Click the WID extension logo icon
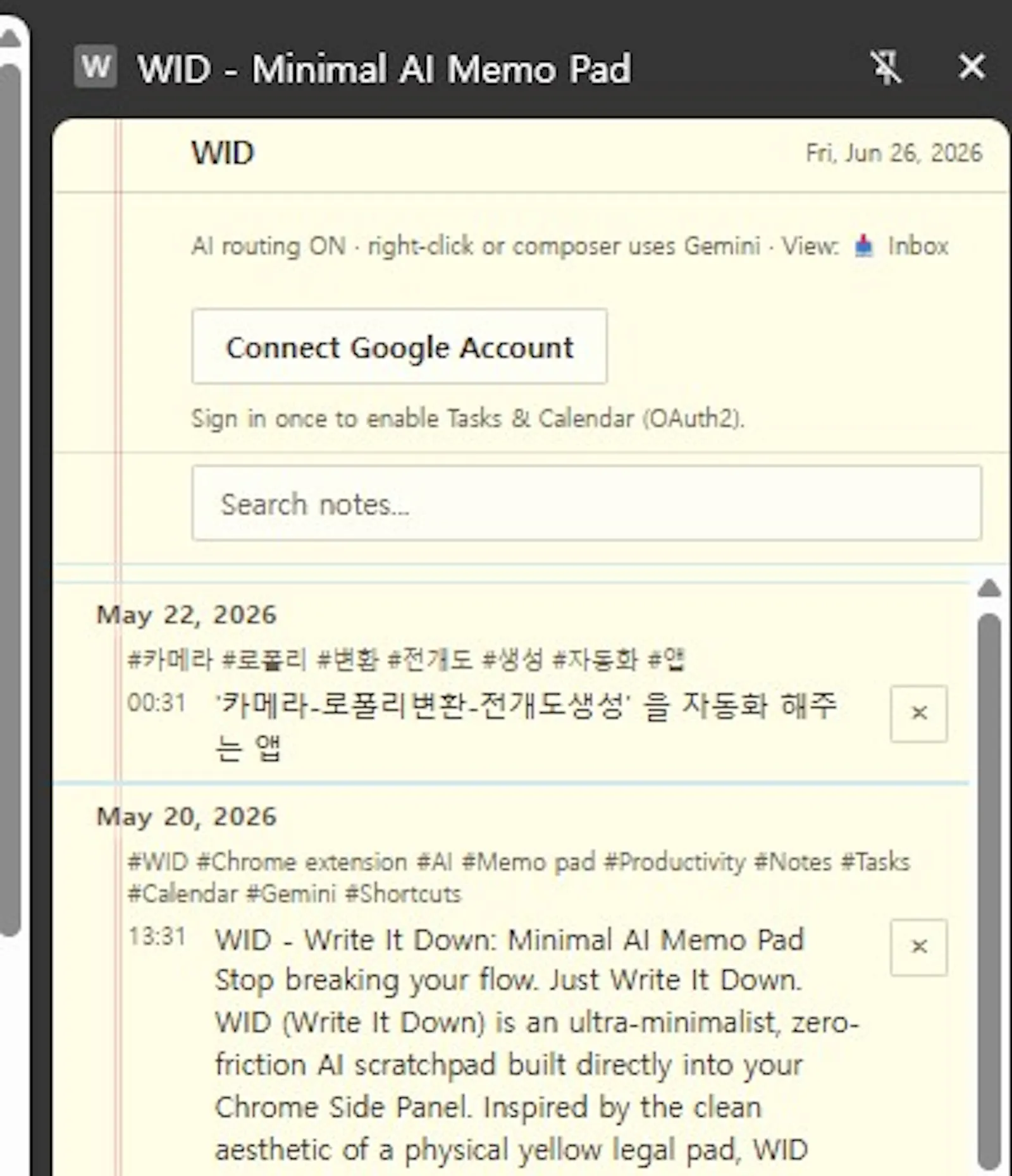 point(96,66)
